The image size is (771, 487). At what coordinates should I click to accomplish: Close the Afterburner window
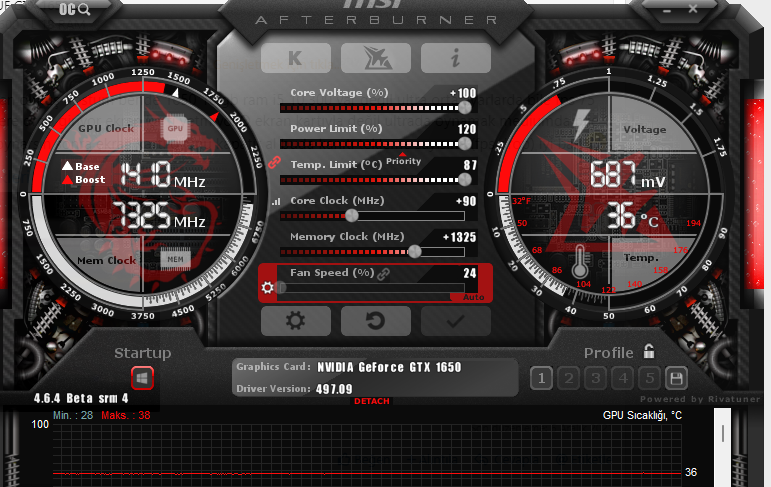coord(693,9)
